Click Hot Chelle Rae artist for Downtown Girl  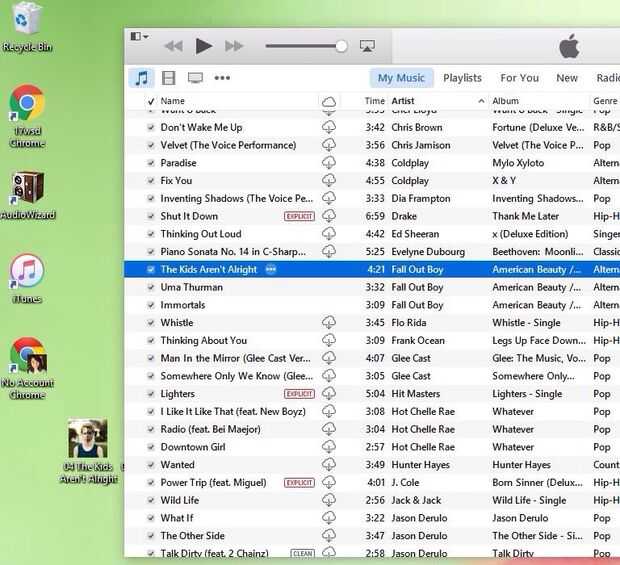pos(423,447)
